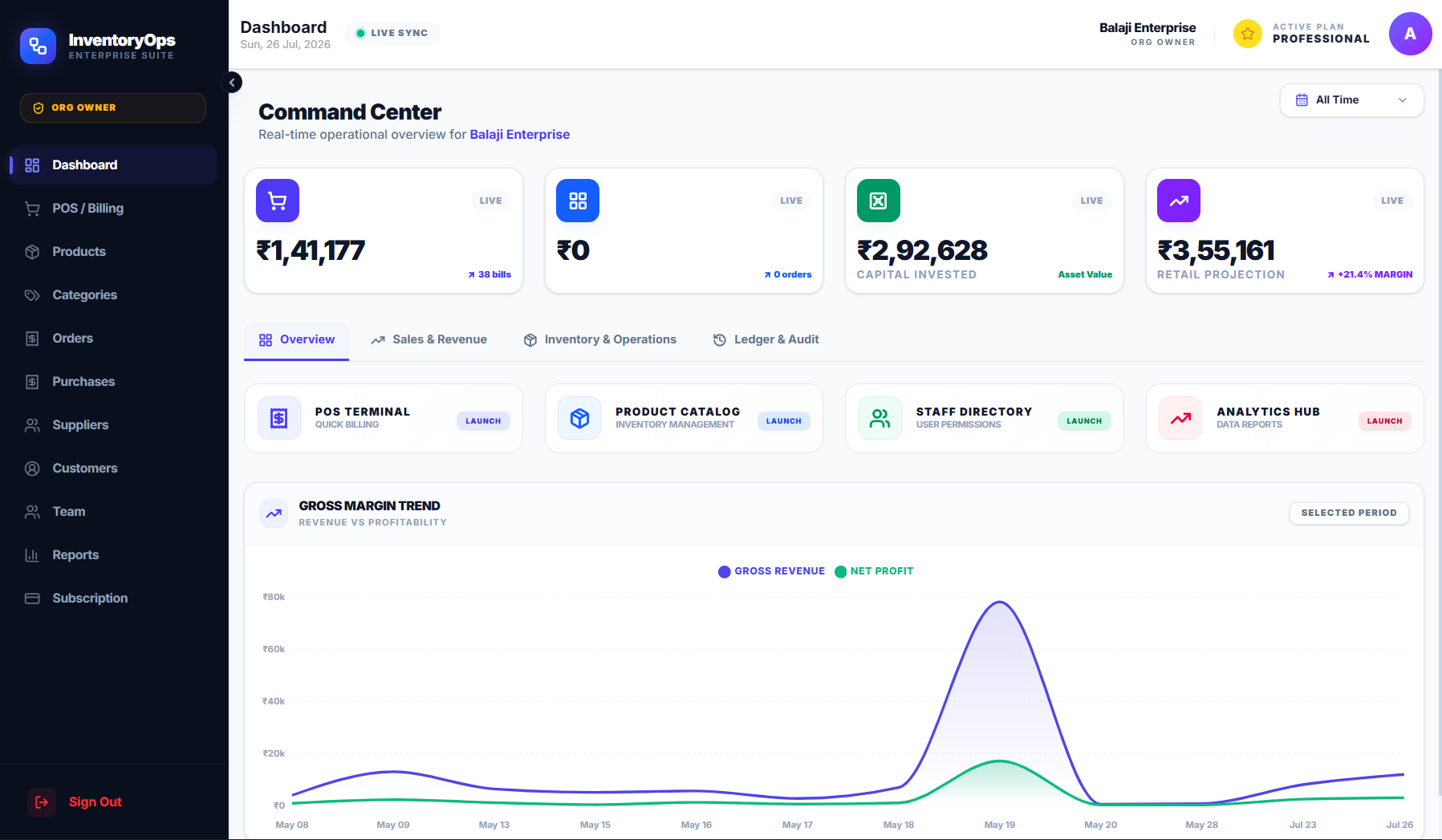Viewport: 1442px width, 840px height.
Task: Launch the Product Catalog
Action: tap(784, 420)
